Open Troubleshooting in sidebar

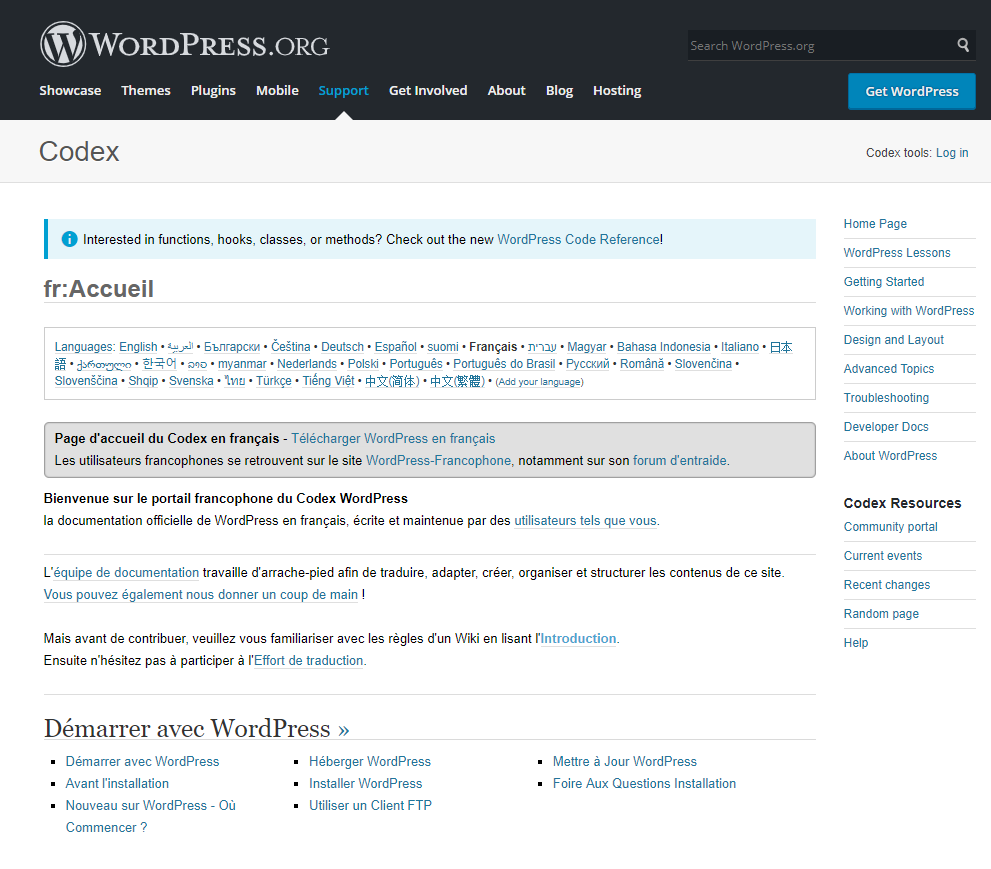[x=886, y=398]
